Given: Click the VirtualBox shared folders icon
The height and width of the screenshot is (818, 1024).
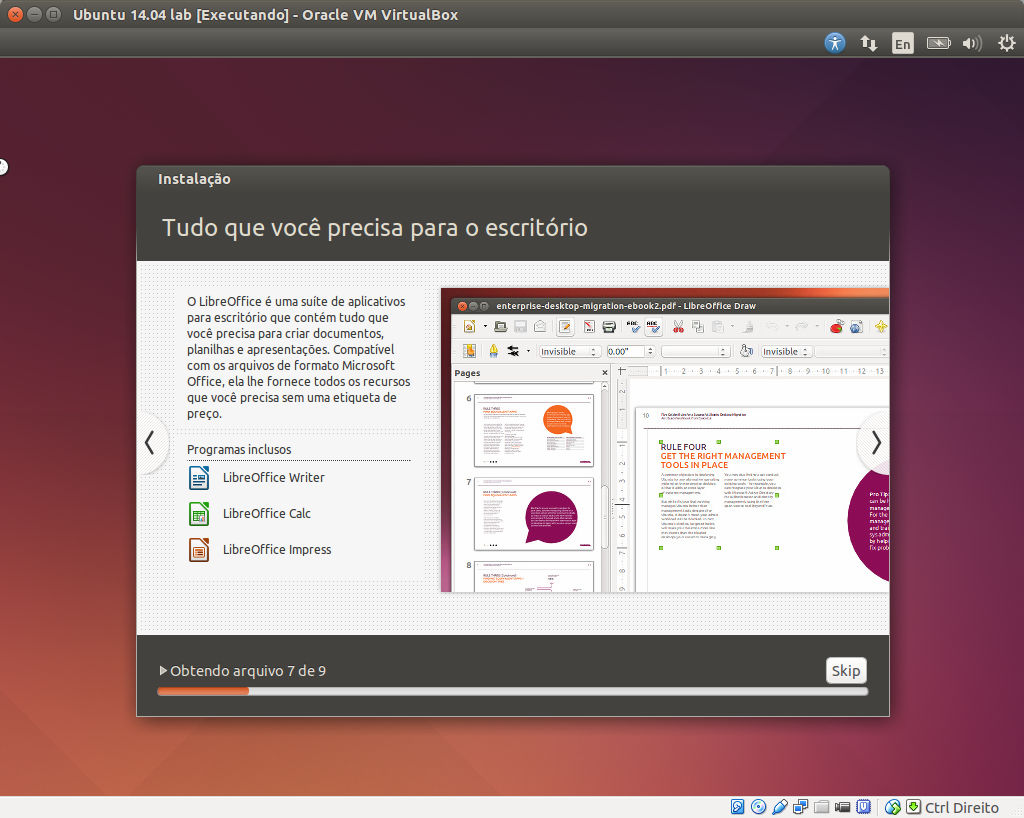Looking at the screenshot, I should (x=822, y=807).
